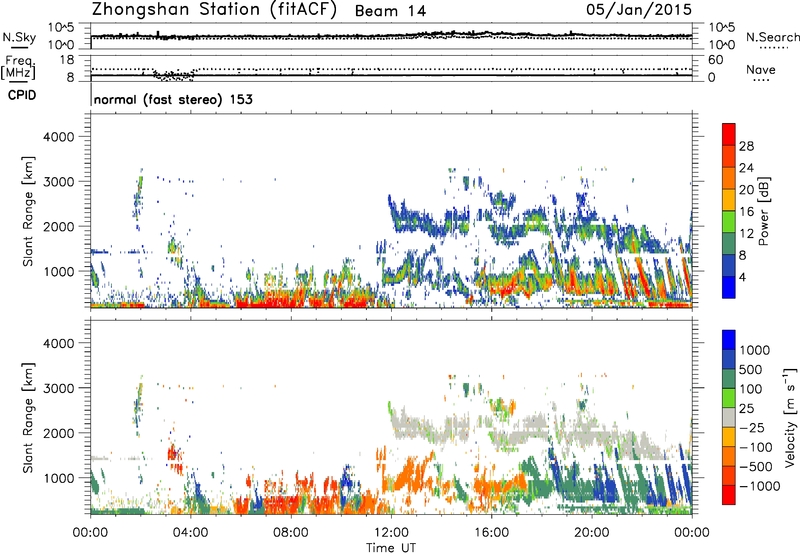Pick the blue 4–8 dB Power swatch
Image resolution: width=800 pixels, height=554 pixels.
729,265
